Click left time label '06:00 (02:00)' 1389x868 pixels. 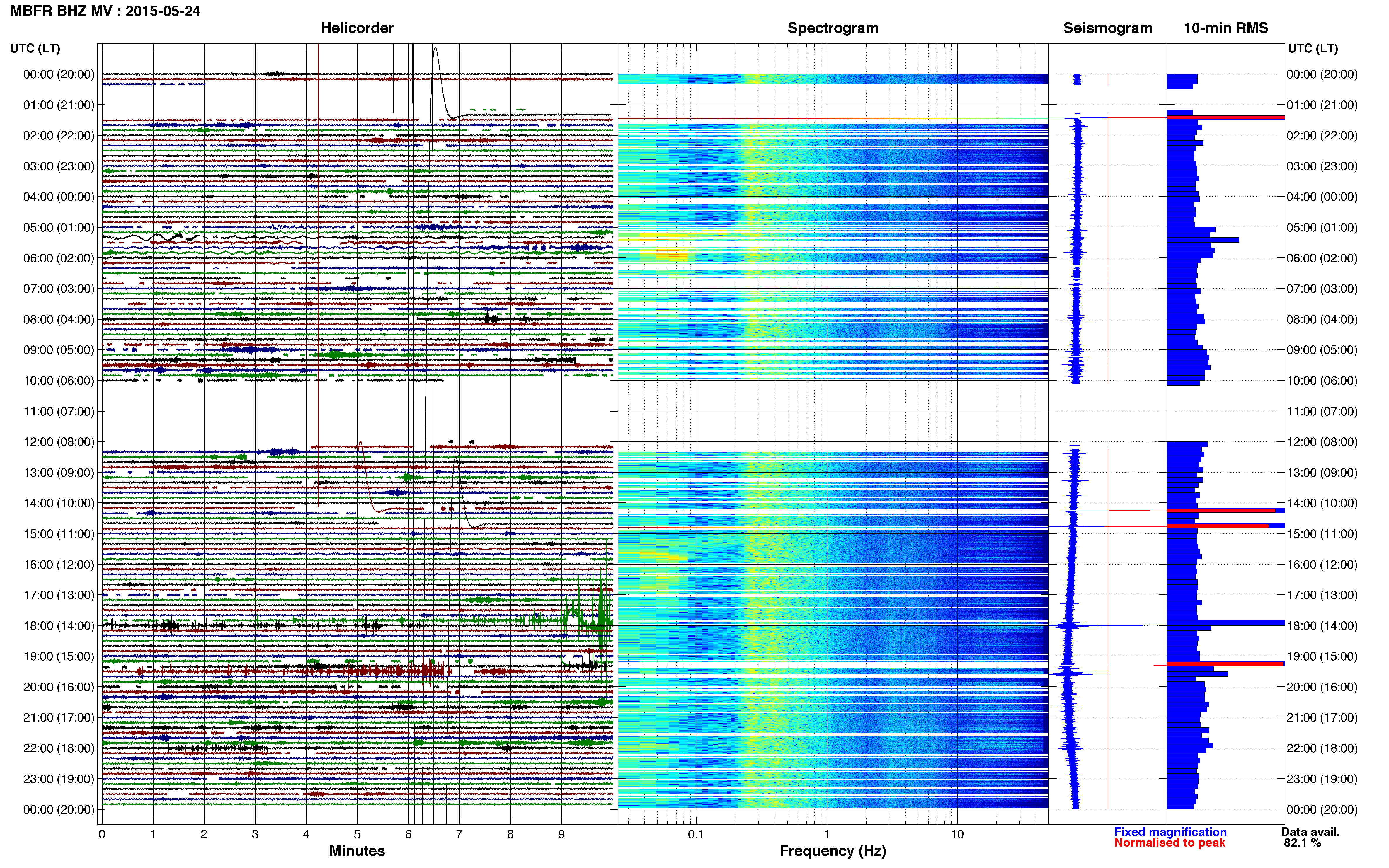point(59,258)
